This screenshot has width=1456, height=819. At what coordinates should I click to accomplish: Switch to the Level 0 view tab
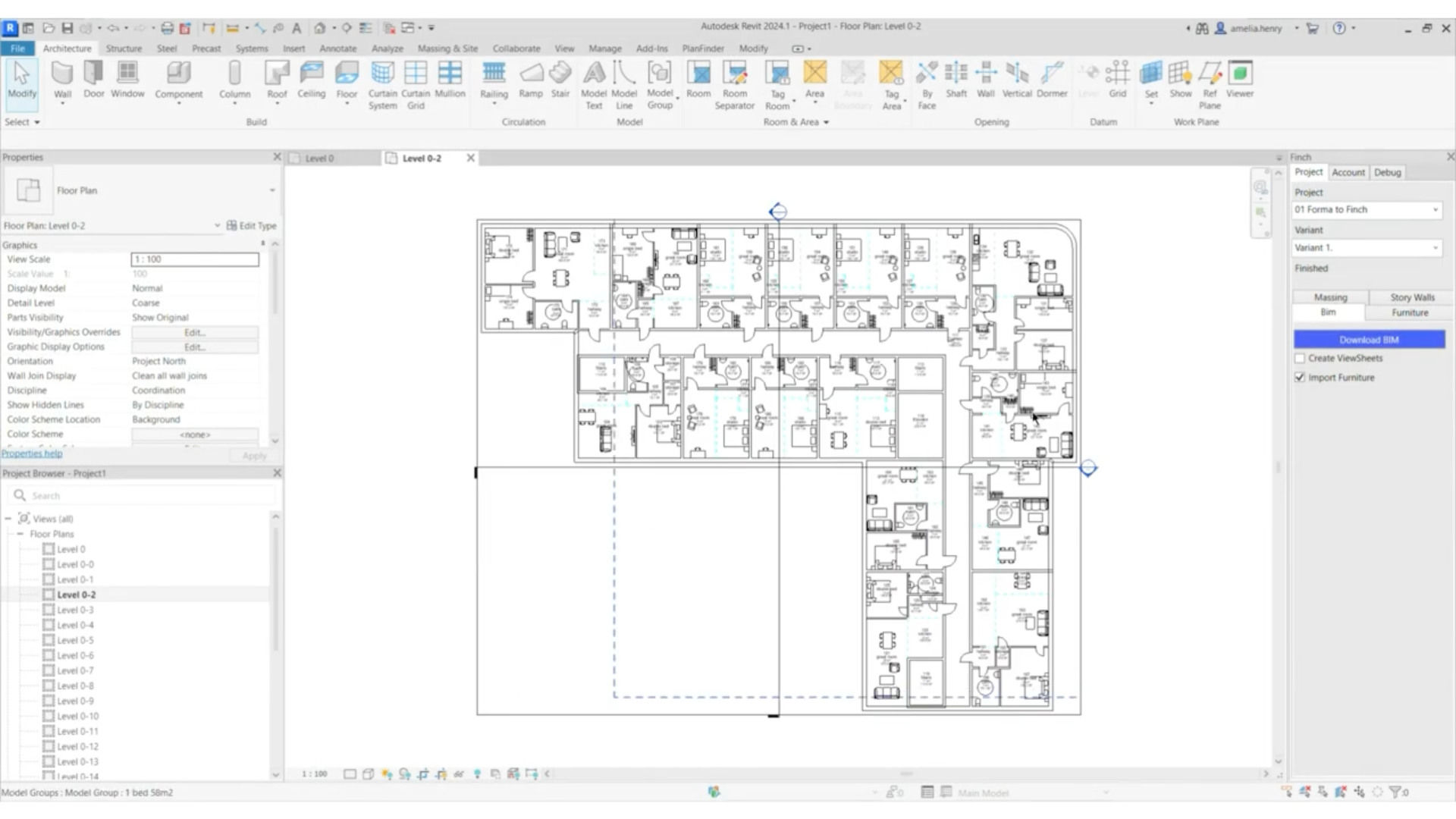click(319, 158)
